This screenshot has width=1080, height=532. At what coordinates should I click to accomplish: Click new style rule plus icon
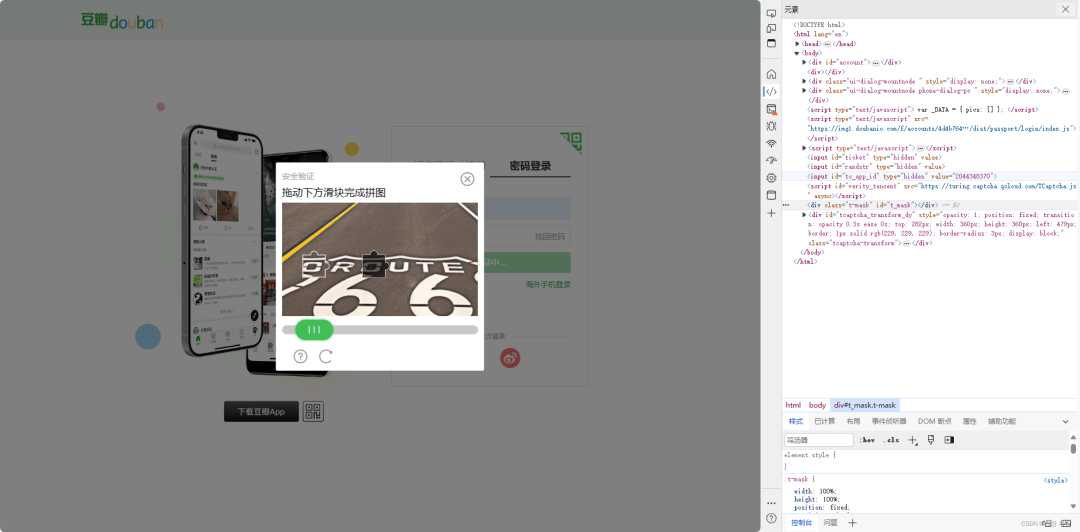913,440
